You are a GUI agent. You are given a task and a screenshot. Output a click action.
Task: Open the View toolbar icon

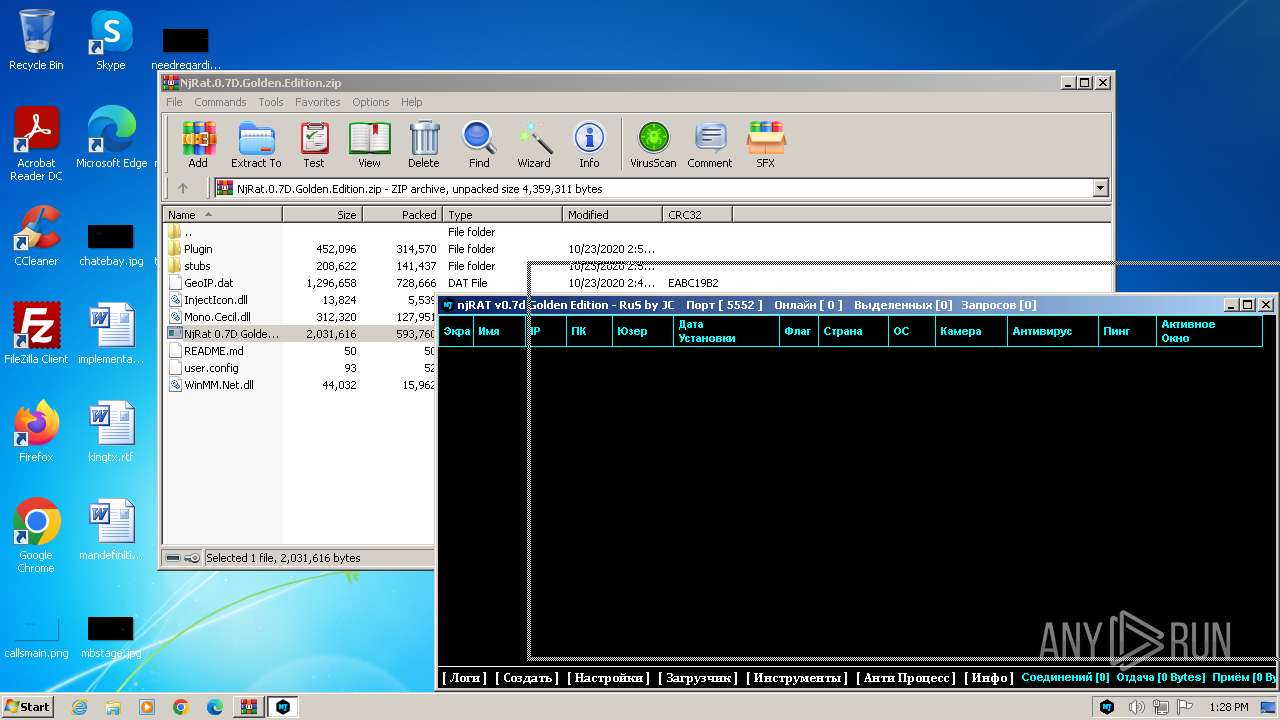(x=369, y=145)
